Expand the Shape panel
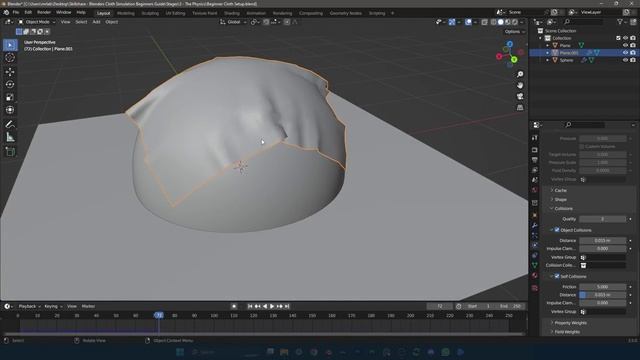Image resolution: width=640 pixels, height=360 pixels. 560,200
